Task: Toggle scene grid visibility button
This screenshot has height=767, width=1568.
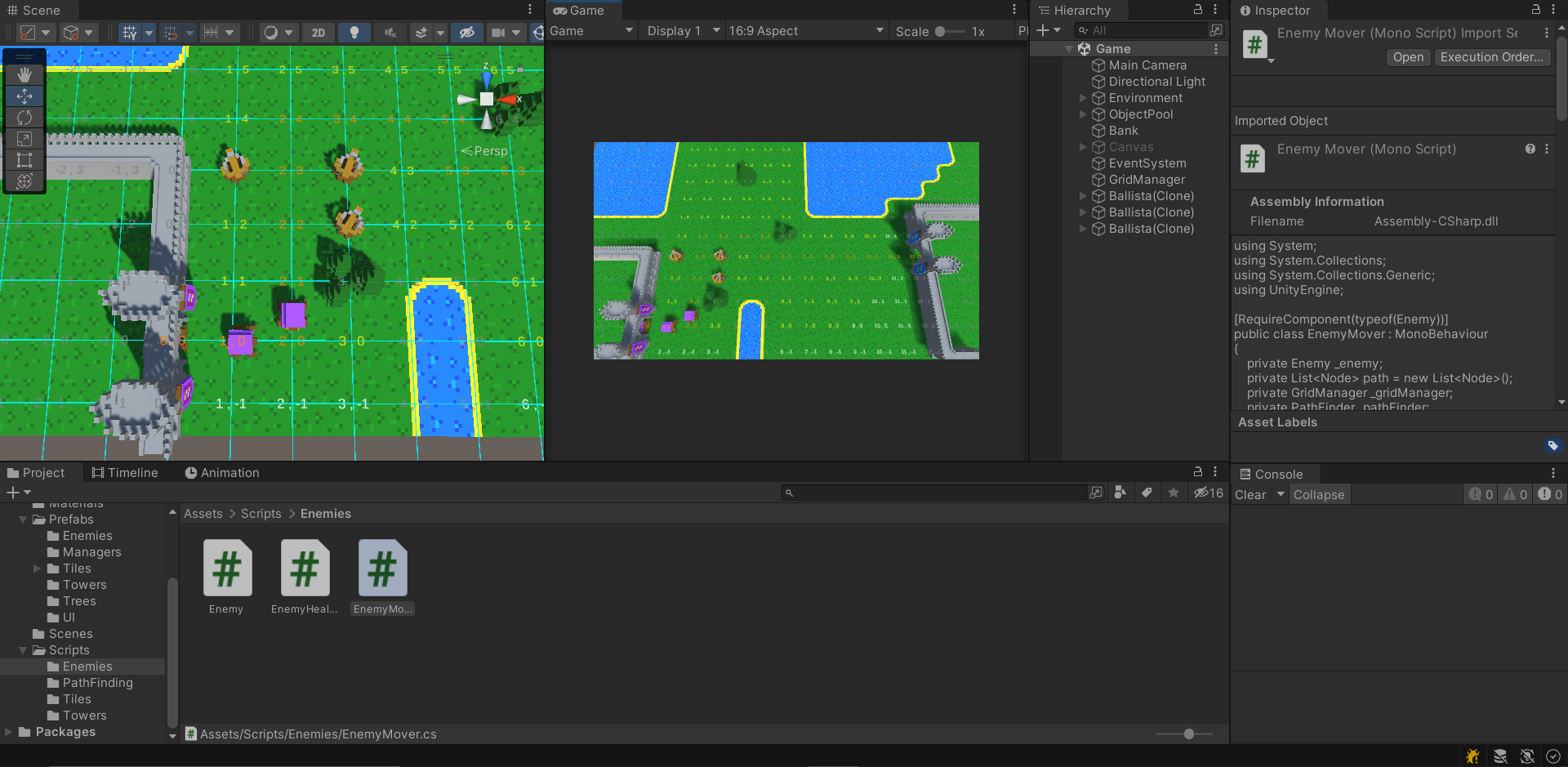Action: [130, 33]
